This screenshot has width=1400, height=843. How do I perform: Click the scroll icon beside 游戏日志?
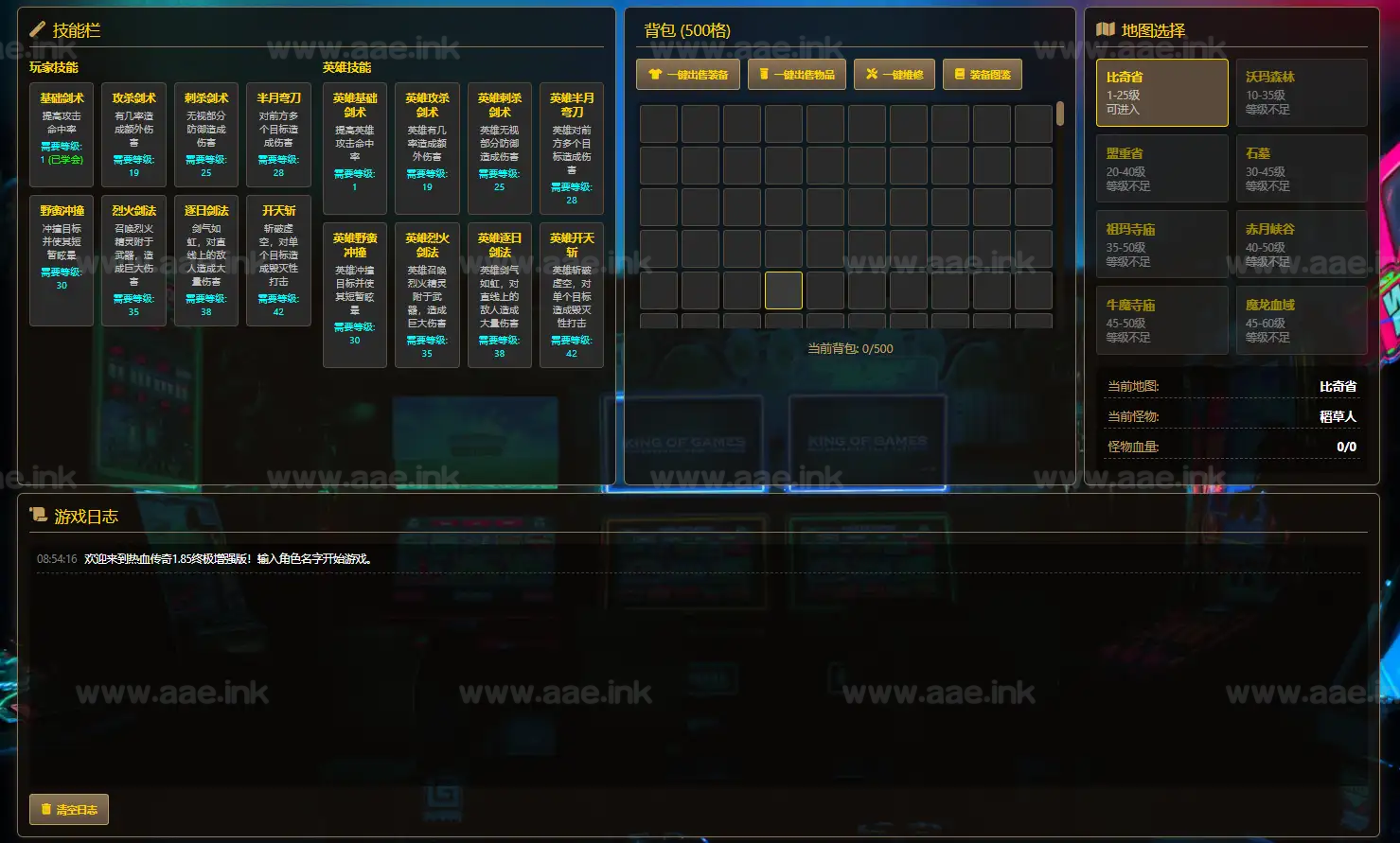click(x=39, y=516)
